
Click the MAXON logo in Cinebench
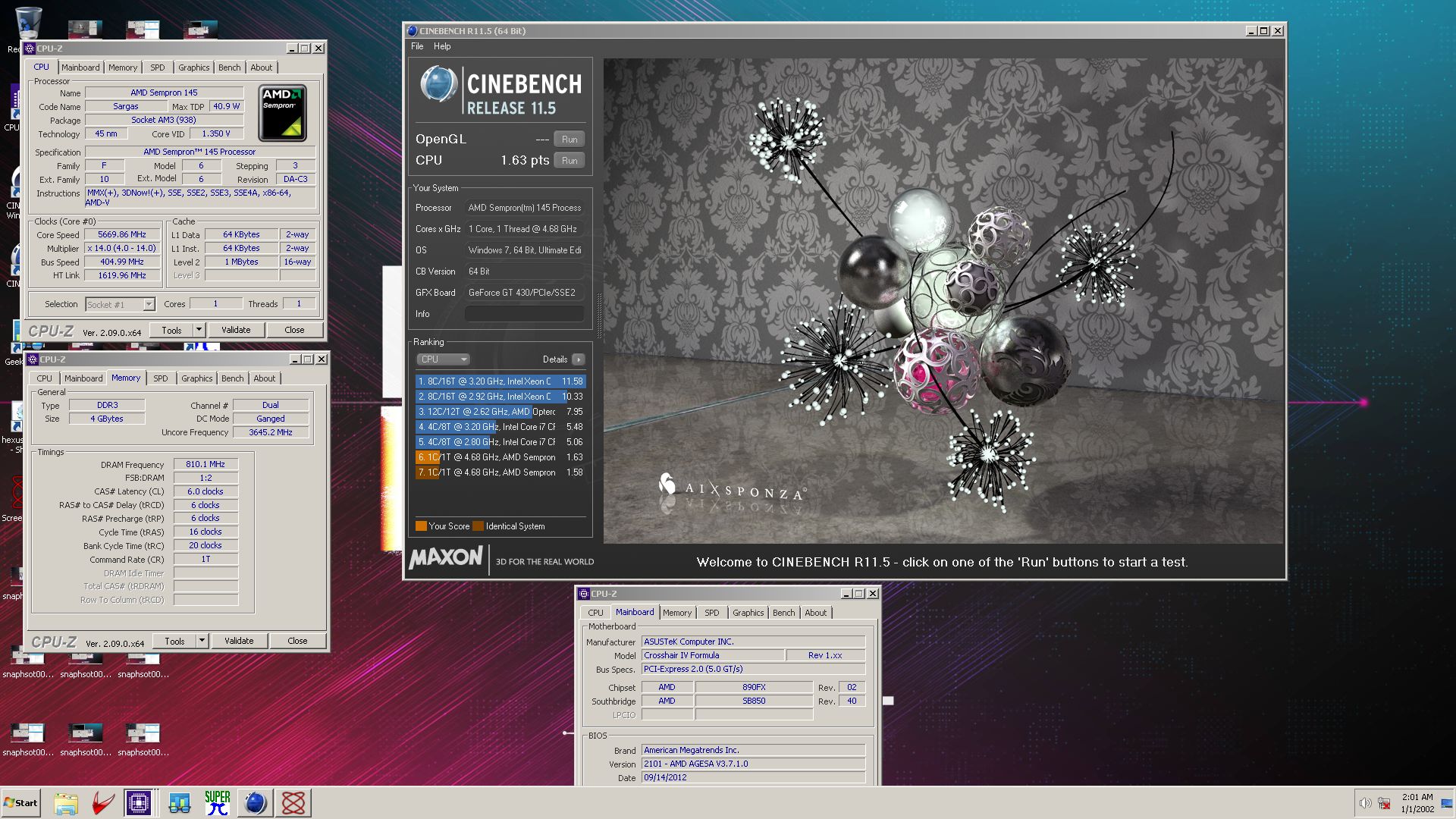point(446,558)
